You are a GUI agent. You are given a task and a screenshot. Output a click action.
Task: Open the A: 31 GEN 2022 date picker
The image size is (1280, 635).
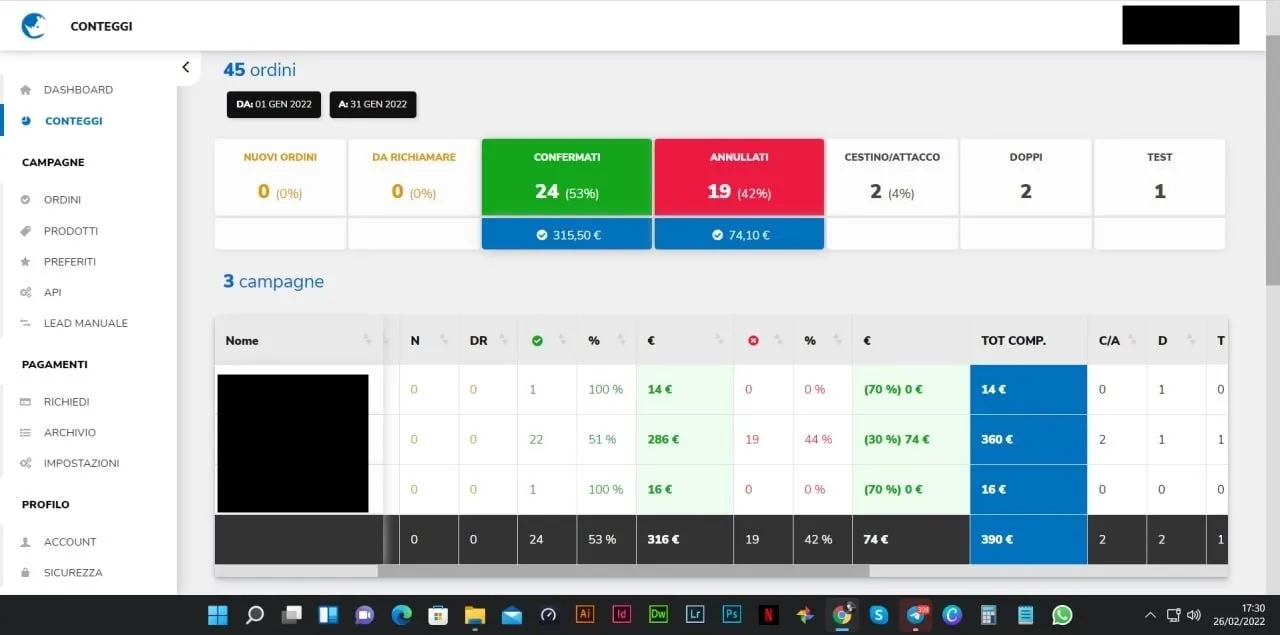coord(373,105)
